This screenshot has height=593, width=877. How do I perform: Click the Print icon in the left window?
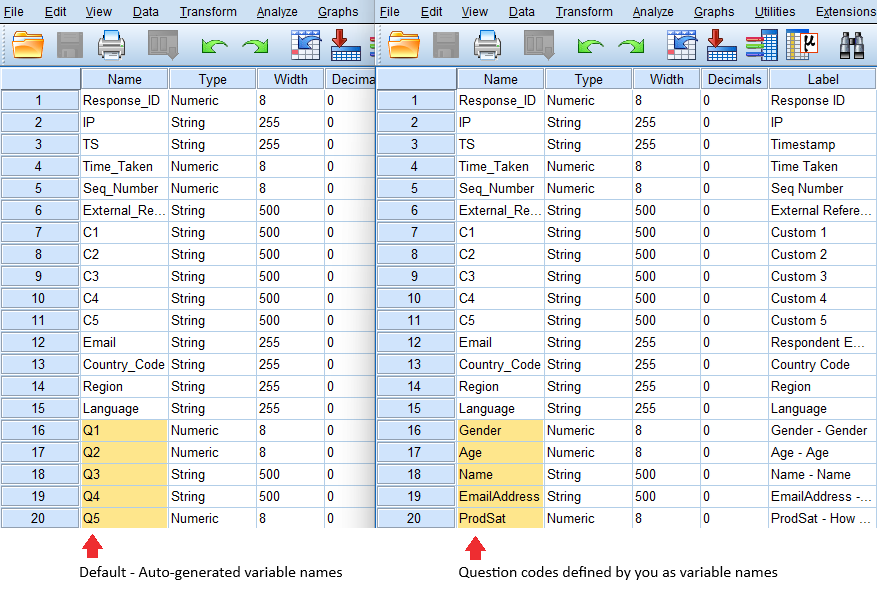coord(111,45)
